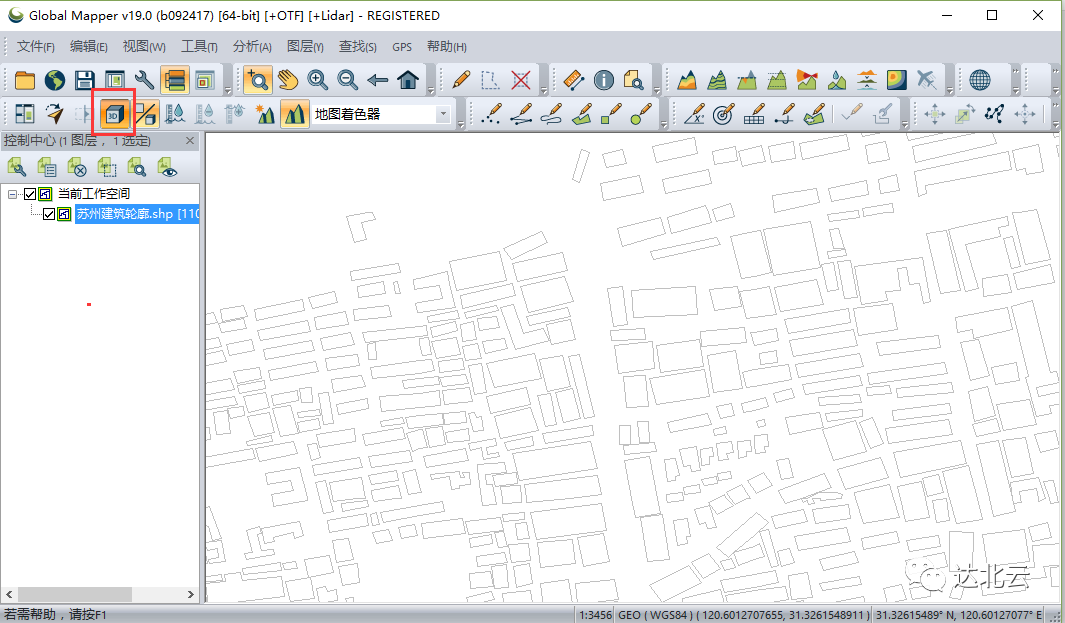
Task: Click the scale 1:3456 in status bar
Action: pos(595,615)
